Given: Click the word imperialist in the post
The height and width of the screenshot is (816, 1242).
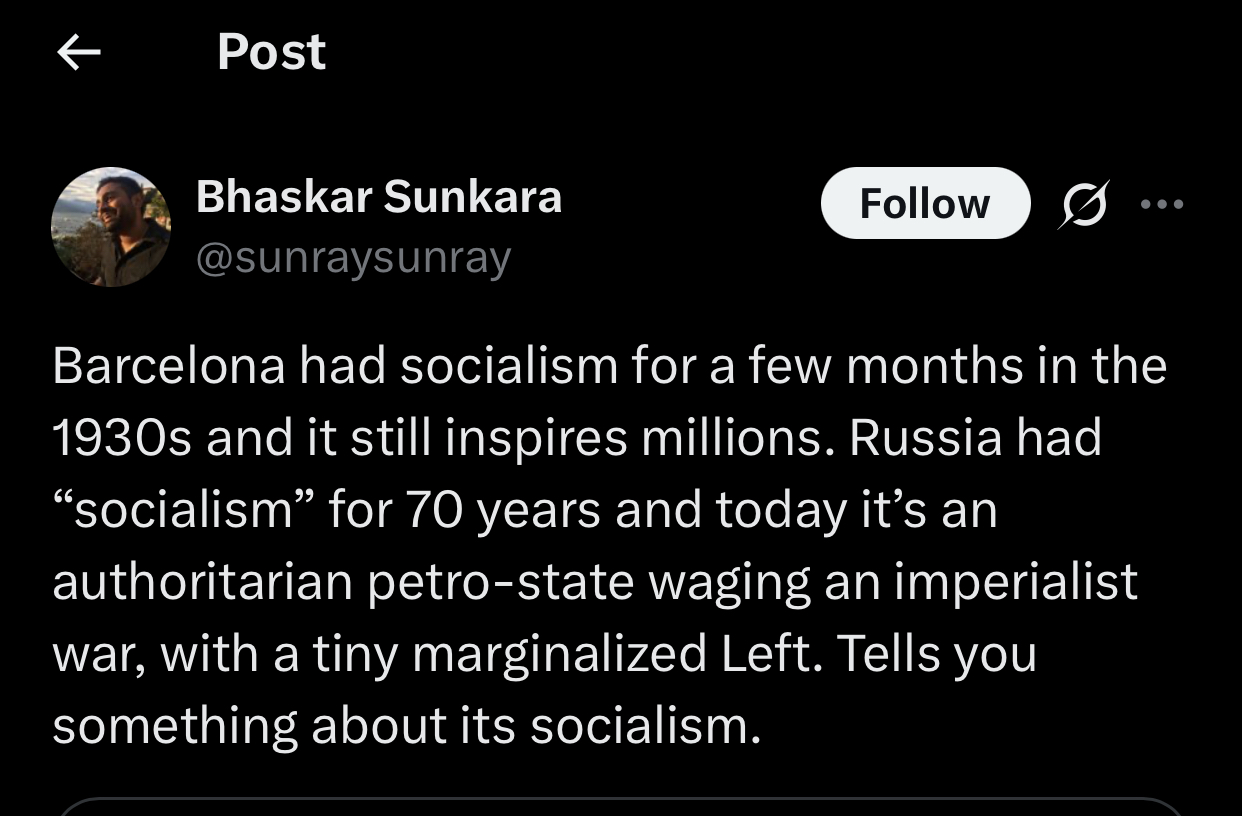Looking at the screenshot, I should [x=1015, y=582].
